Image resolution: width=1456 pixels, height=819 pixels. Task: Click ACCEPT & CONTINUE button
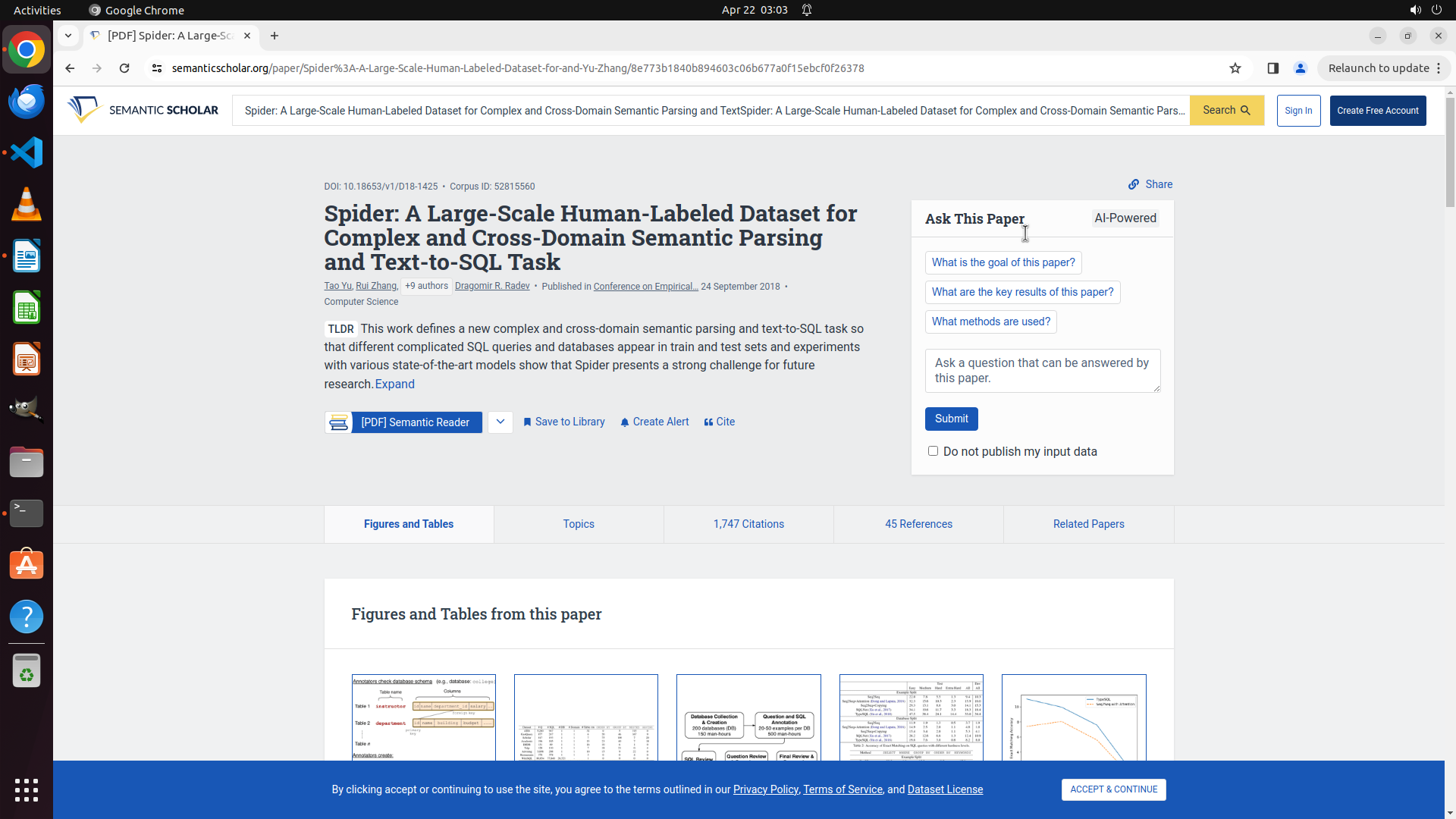point(1113,789)
